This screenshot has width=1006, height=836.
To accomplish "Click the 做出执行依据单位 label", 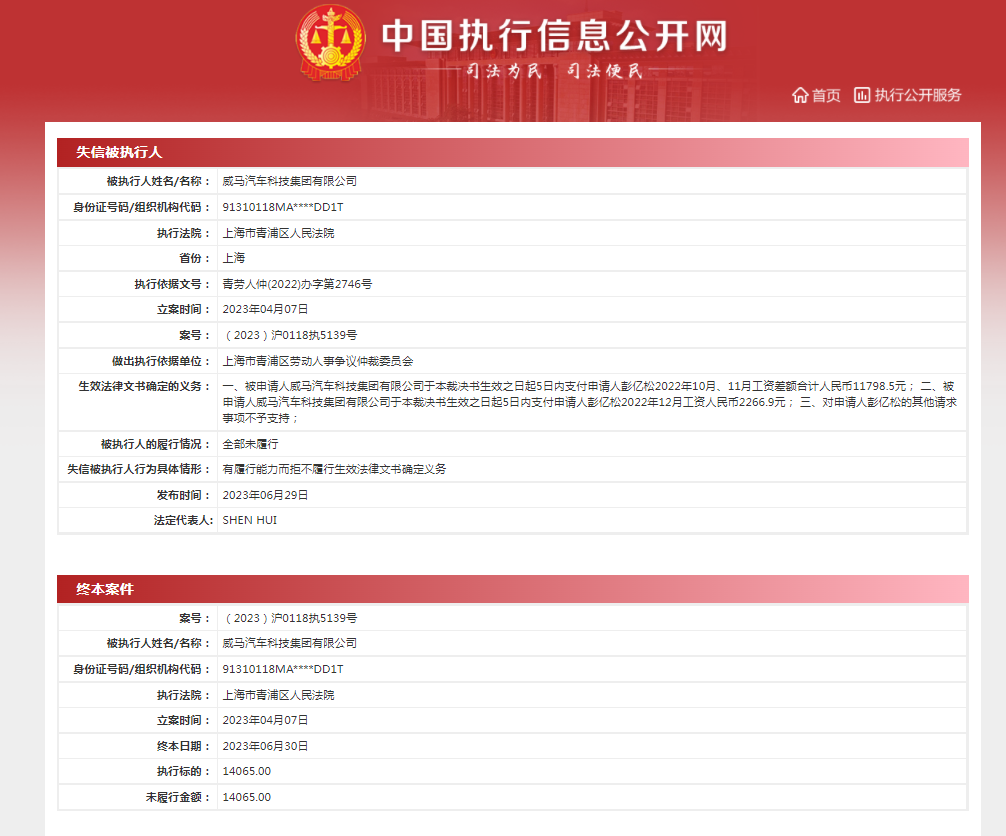I will (x=161, y=361).
